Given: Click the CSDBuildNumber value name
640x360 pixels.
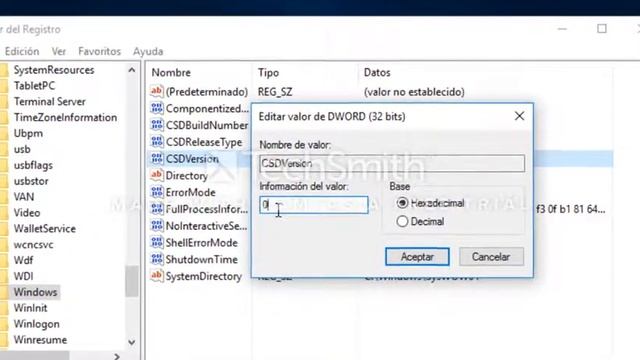Looking at the screenshot, I should [207, 125].
